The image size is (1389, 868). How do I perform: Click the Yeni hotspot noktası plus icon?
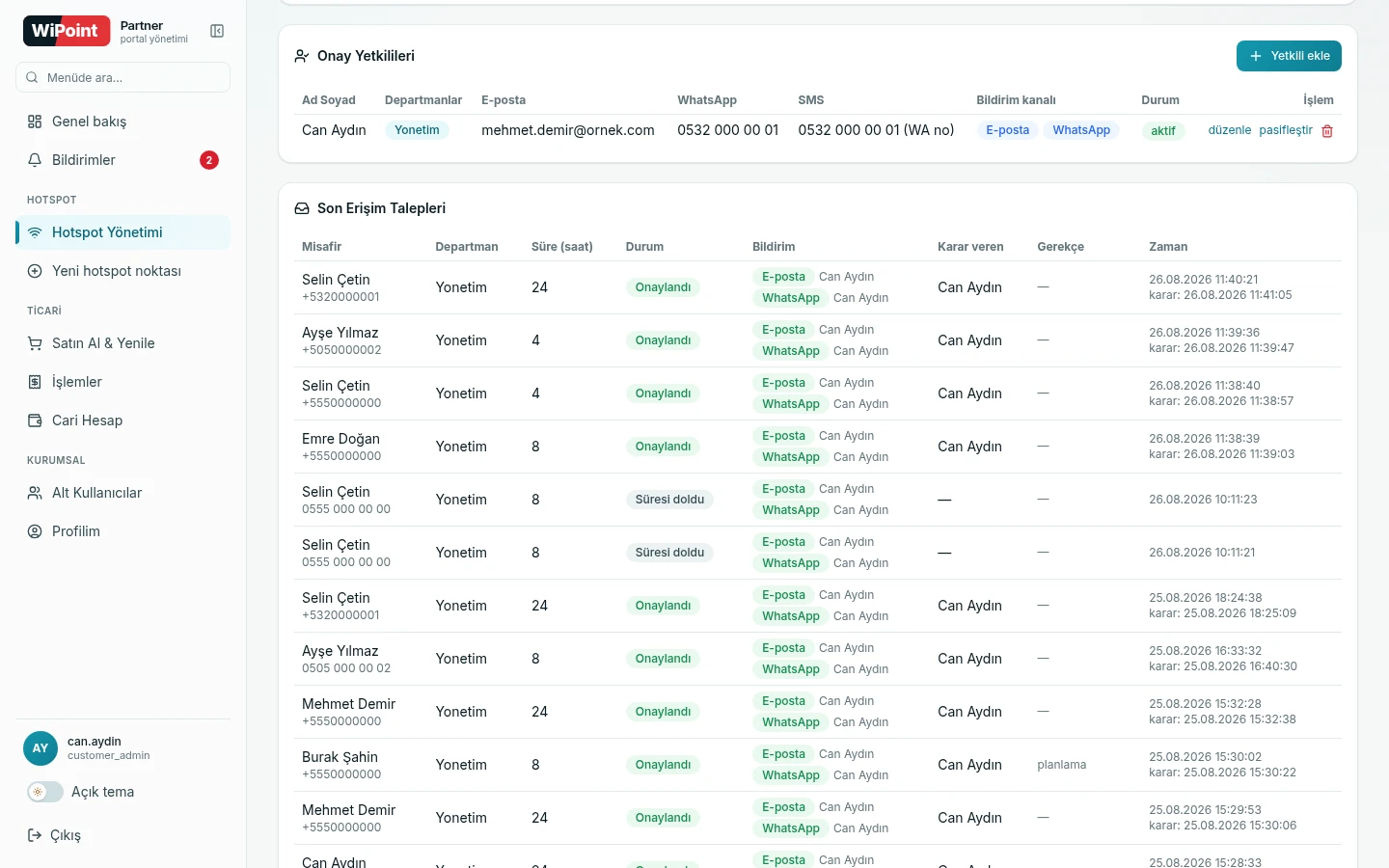point(35,271)
